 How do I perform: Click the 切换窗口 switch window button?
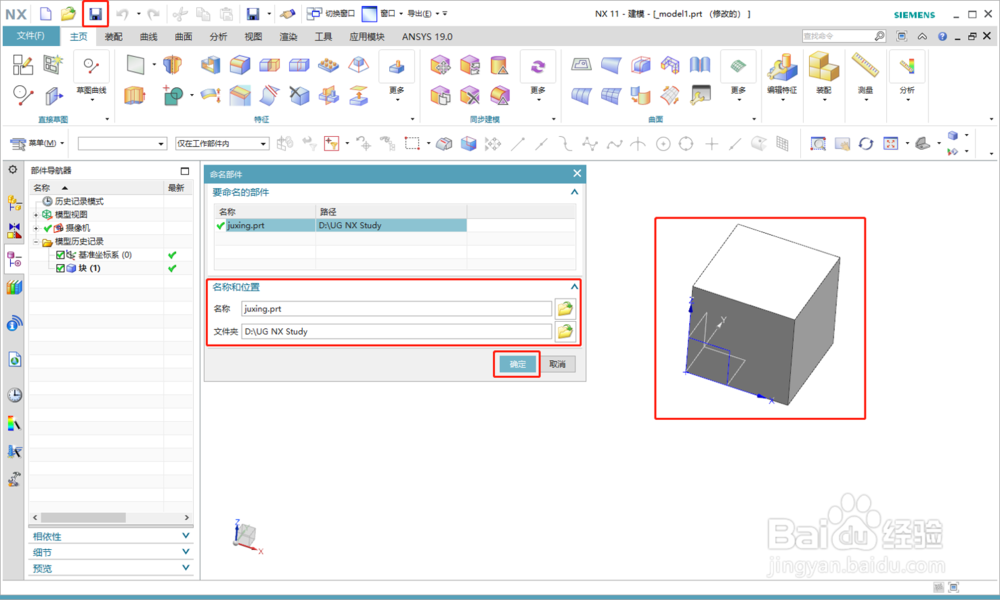click(330, 13)
